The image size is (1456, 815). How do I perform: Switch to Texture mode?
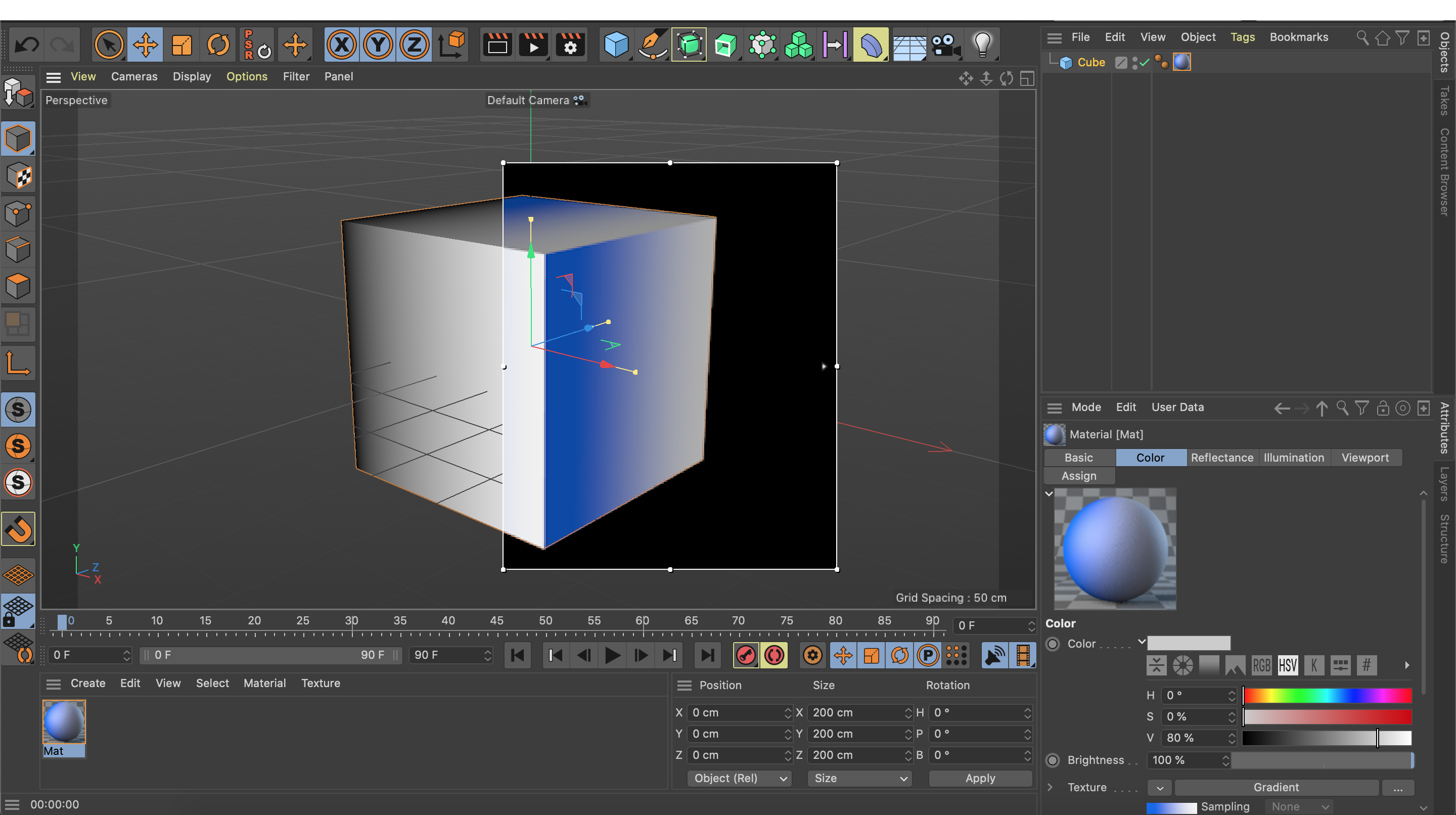(18, 176)
